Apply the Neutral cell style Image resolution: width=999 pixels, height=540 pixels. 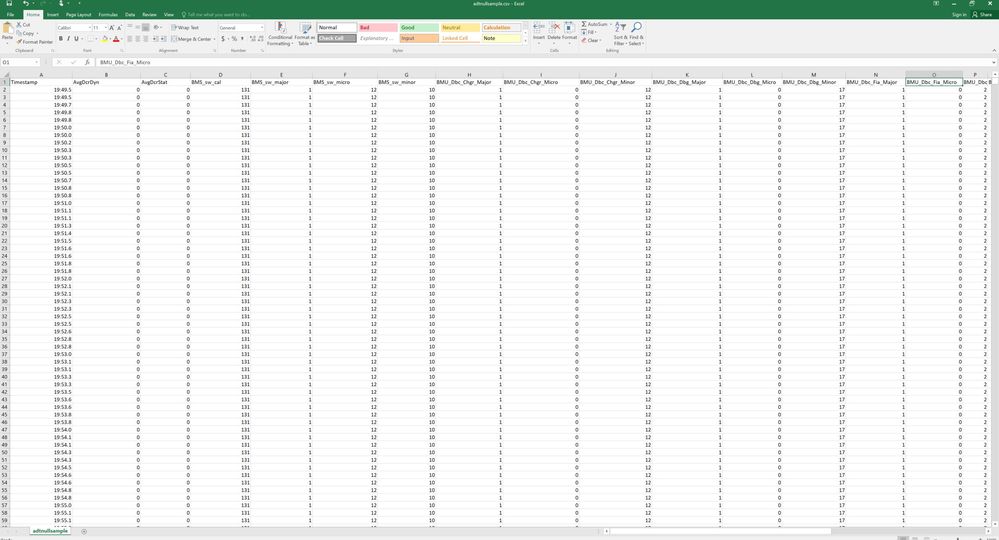(x=460, y=27)
